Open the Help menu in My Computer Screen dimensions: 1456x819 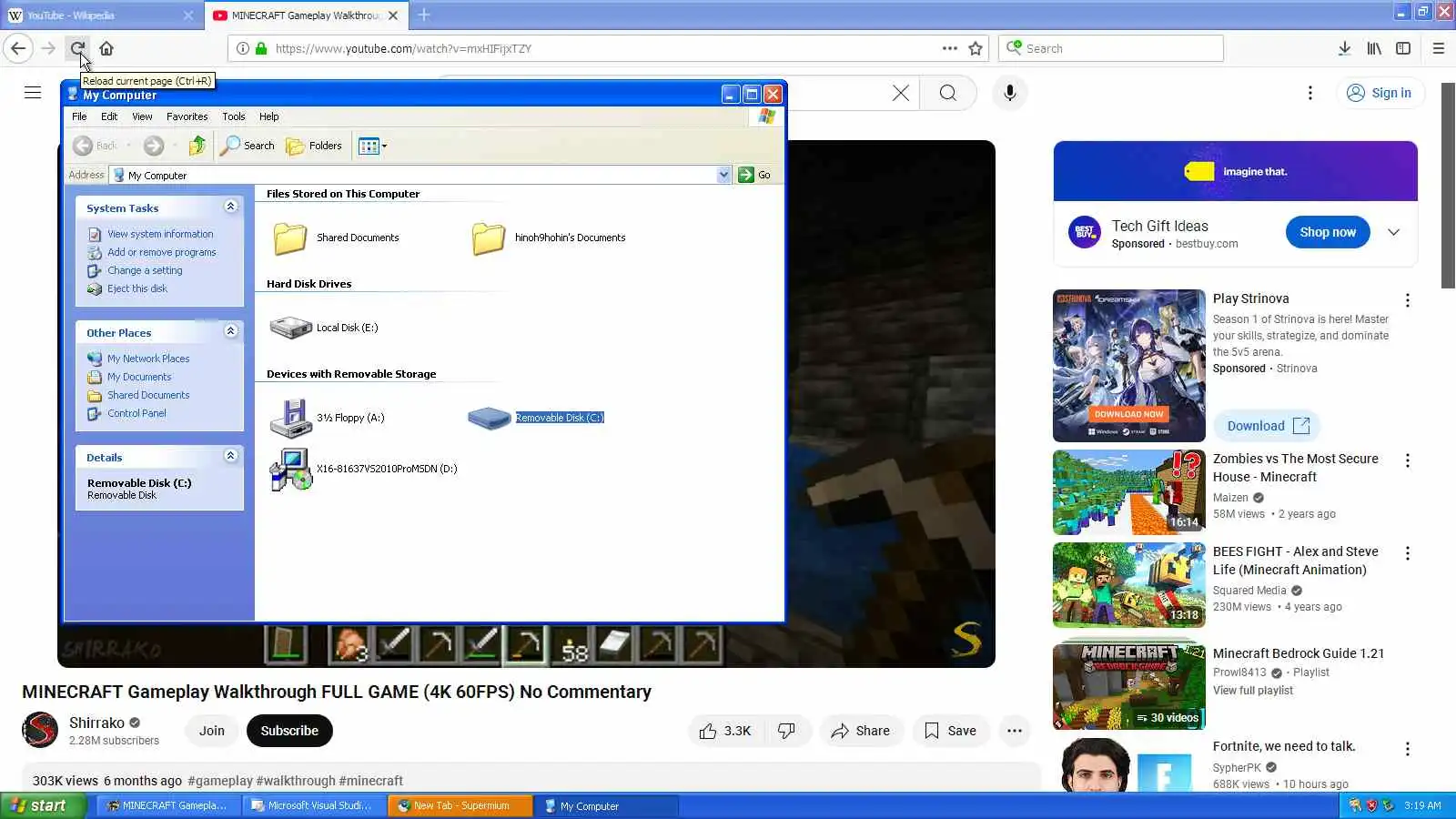(x=268, y=116)
